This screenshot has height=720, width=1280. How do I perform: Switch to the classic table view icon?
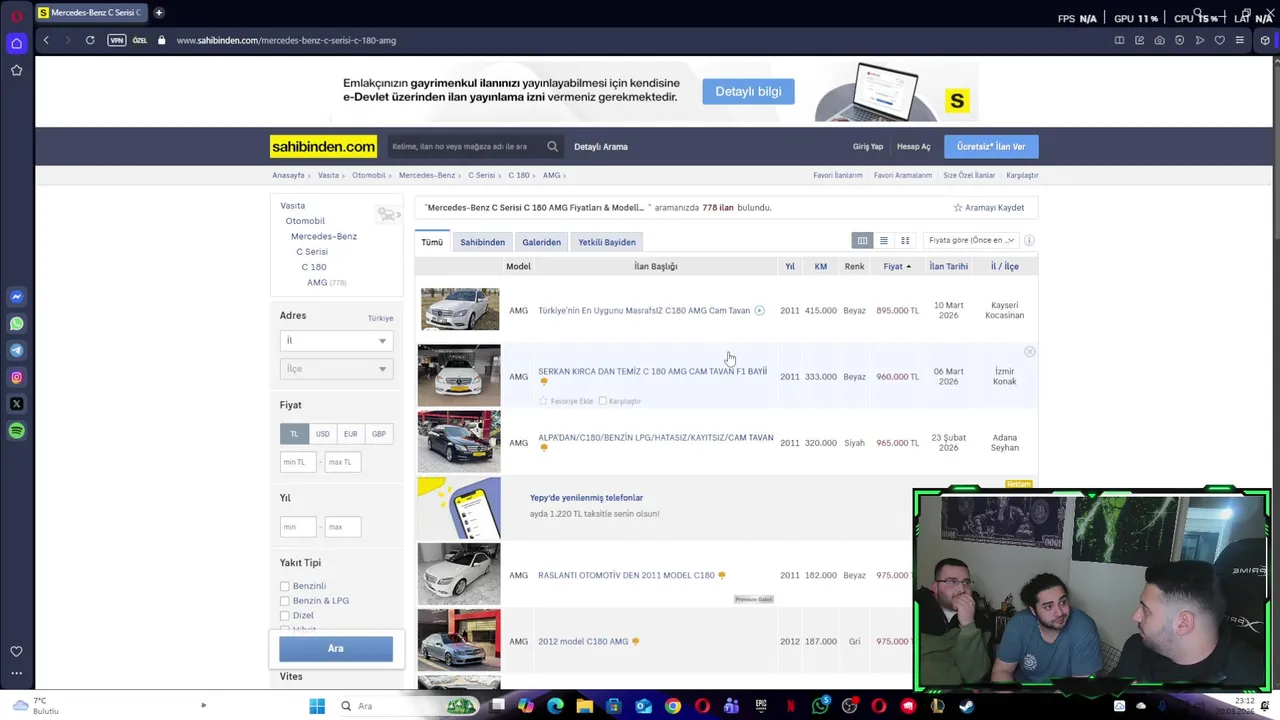pyautogui.click(x=862, y=240)
